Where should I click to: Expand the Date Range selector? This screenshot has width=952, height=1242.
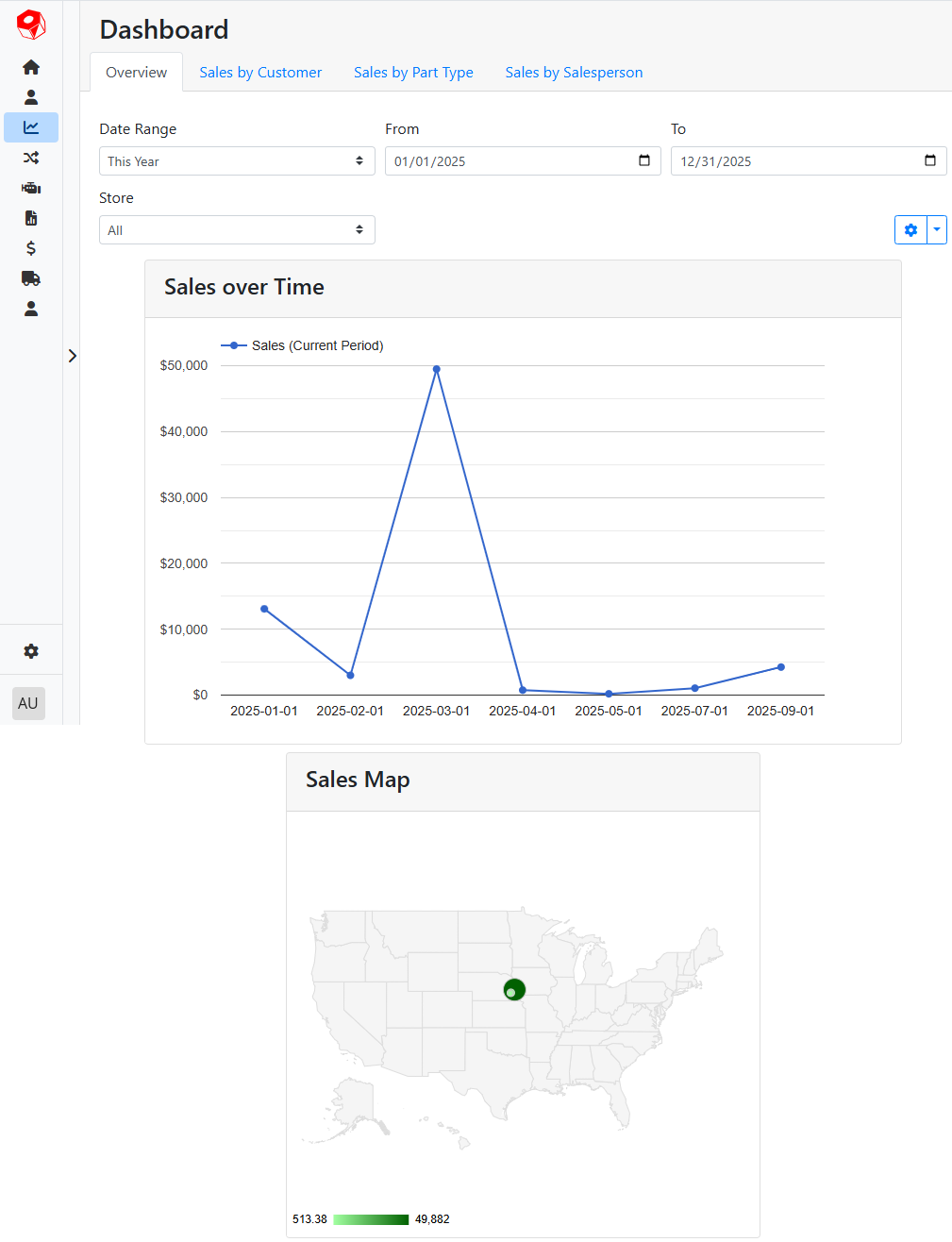click(236, 160)
